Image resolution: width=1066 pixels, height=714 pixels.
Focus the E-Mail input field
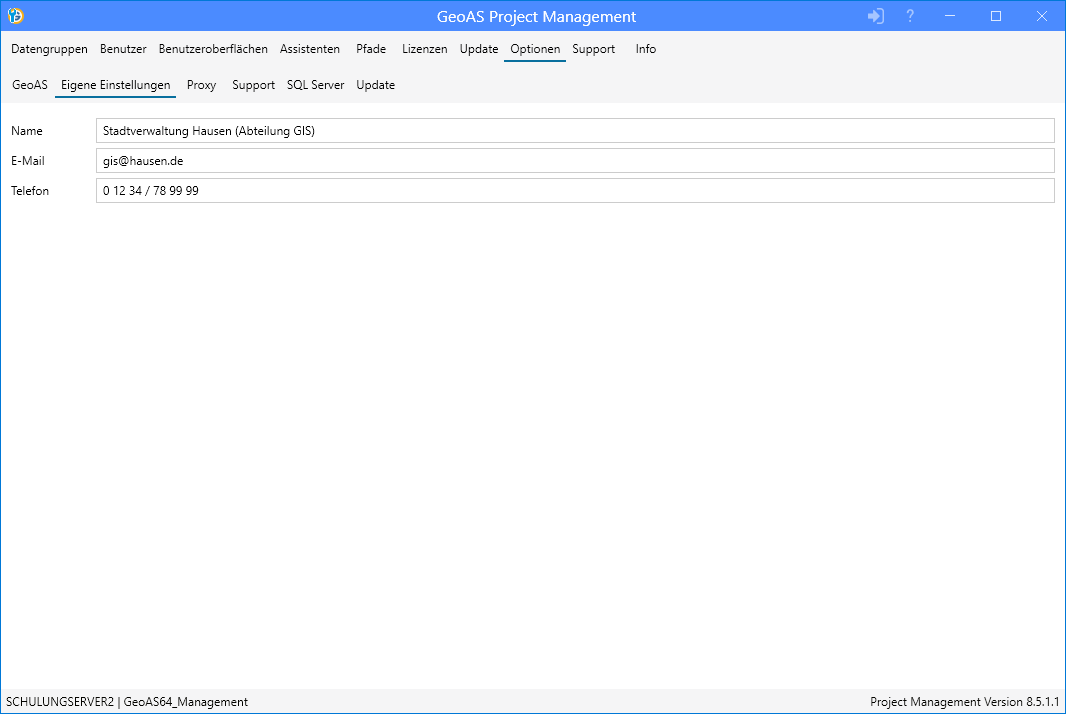(x=575, y=161)
